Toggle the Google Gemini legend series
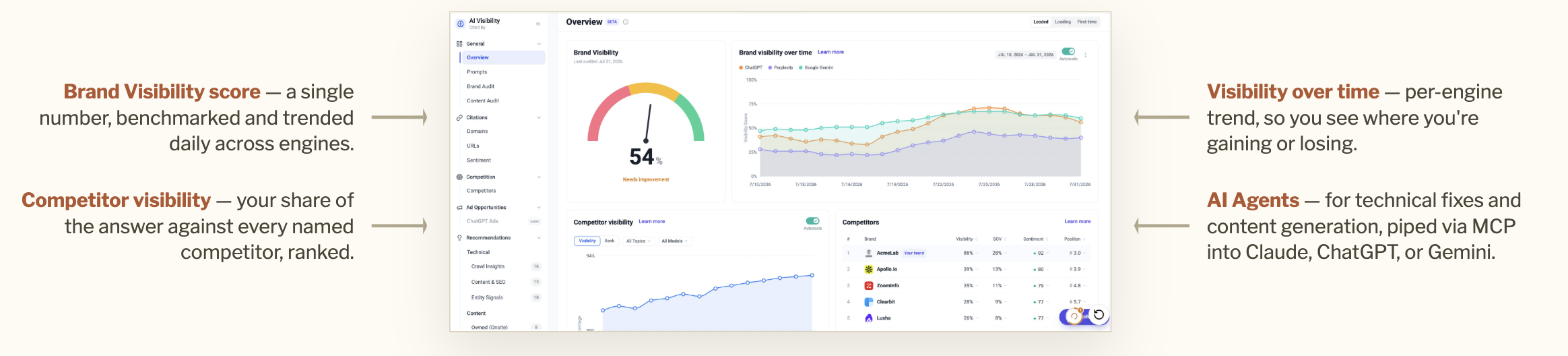The width and height of the screenshot is (1568, 356). [816, 67]
